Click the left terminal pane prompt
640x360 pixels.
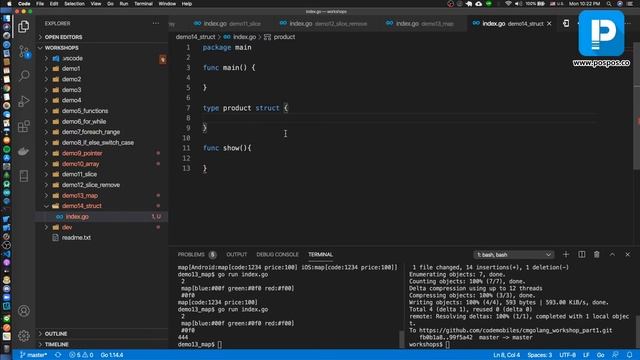(x=200, y=344)
